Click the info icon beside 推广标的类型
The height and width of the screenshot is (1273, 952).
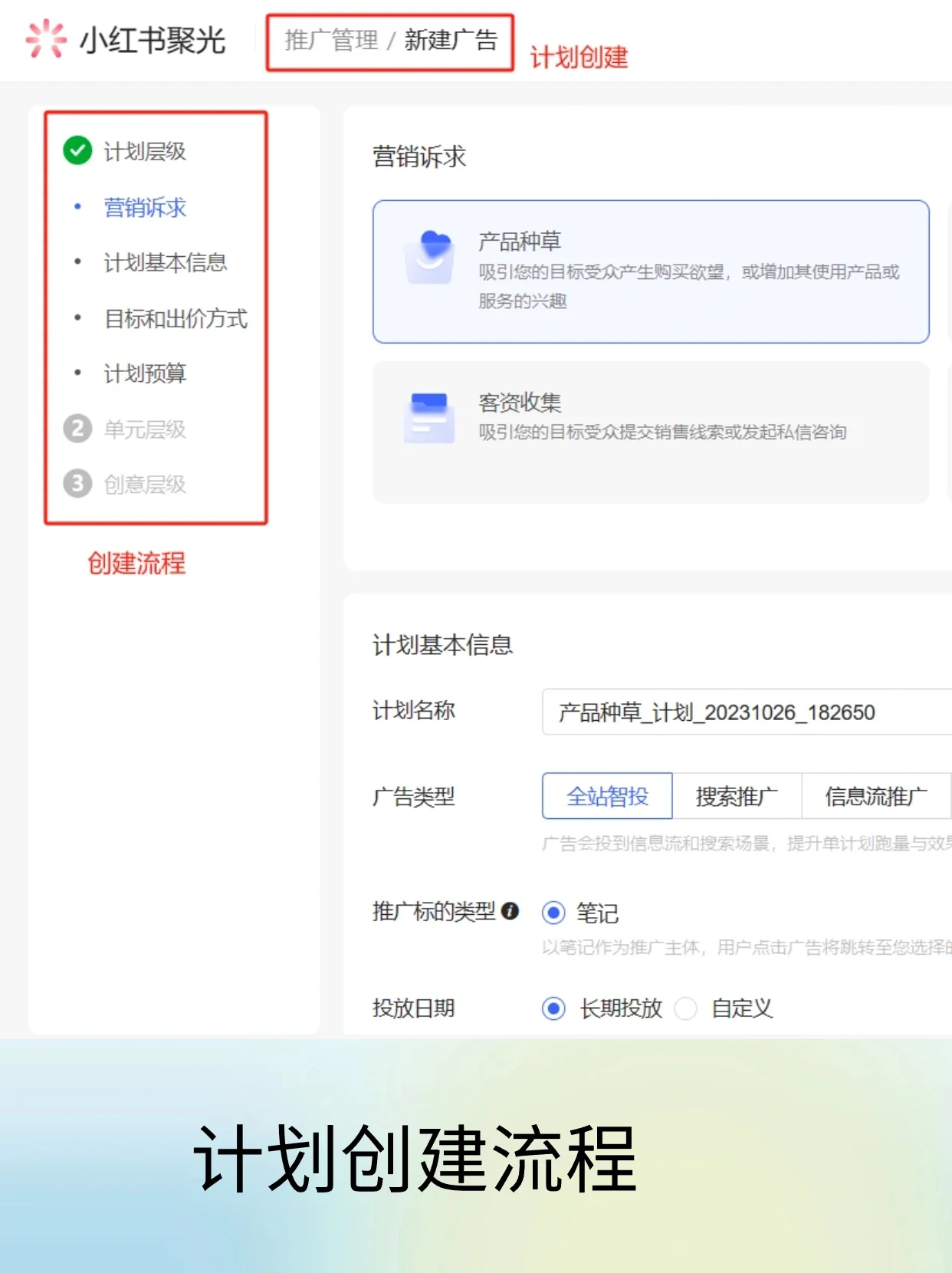pos(510,911)
